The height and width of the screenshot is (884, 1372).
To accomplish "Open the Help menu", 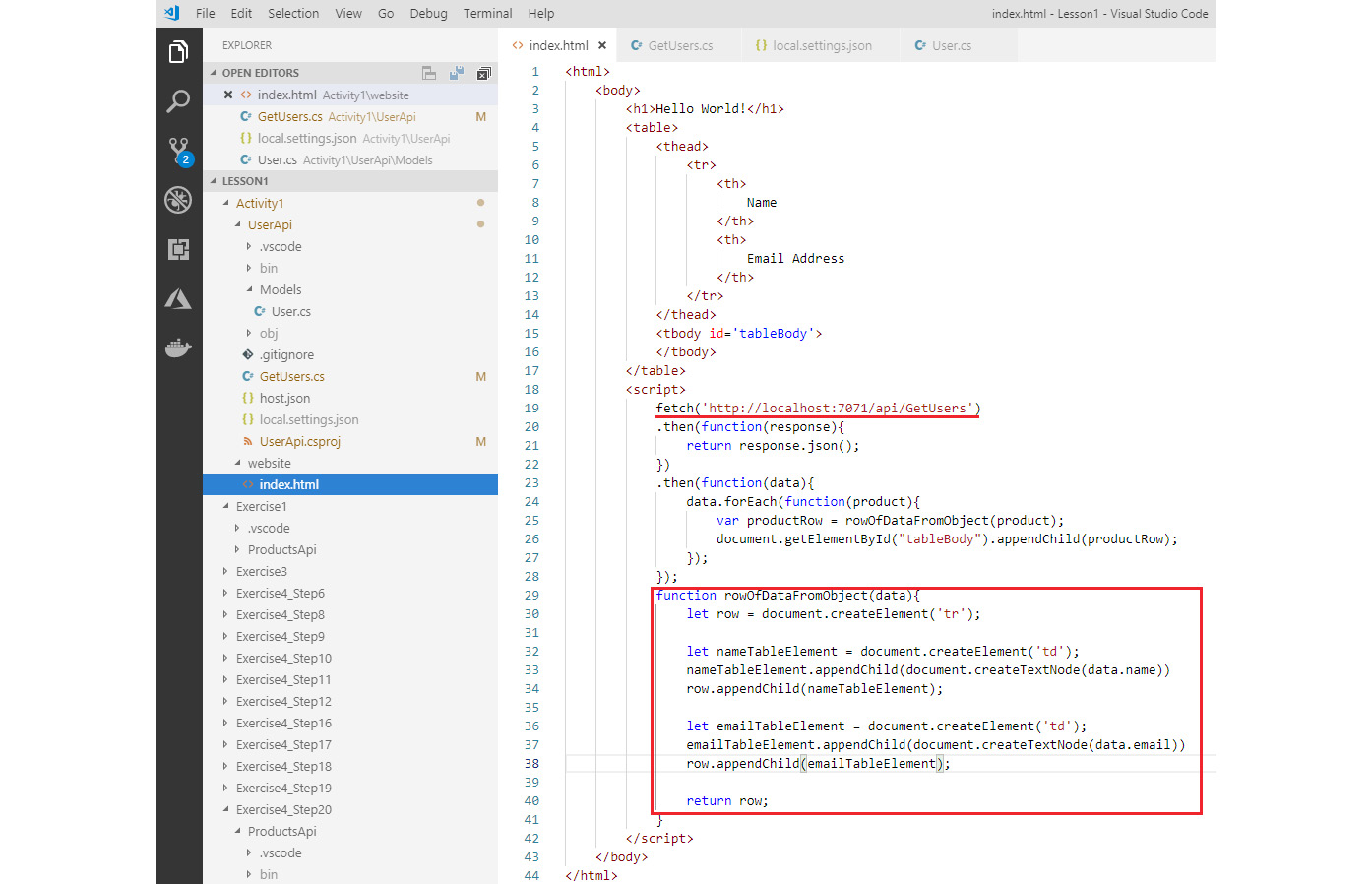I will (541, 13).
